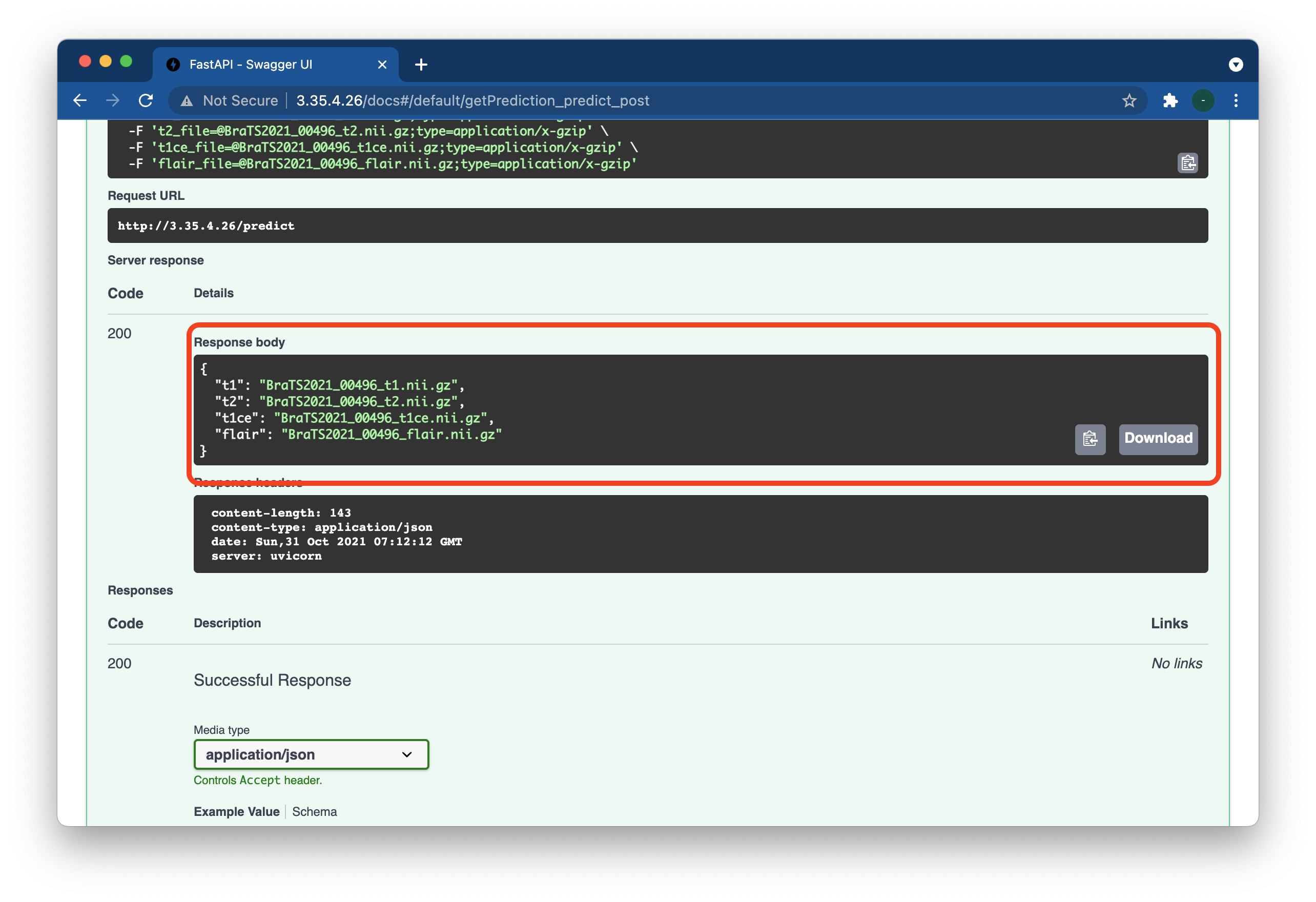Screen dimensions: 1316x902
Task: Open the tab search dropdown arrow
Action: click(1236, 65)
